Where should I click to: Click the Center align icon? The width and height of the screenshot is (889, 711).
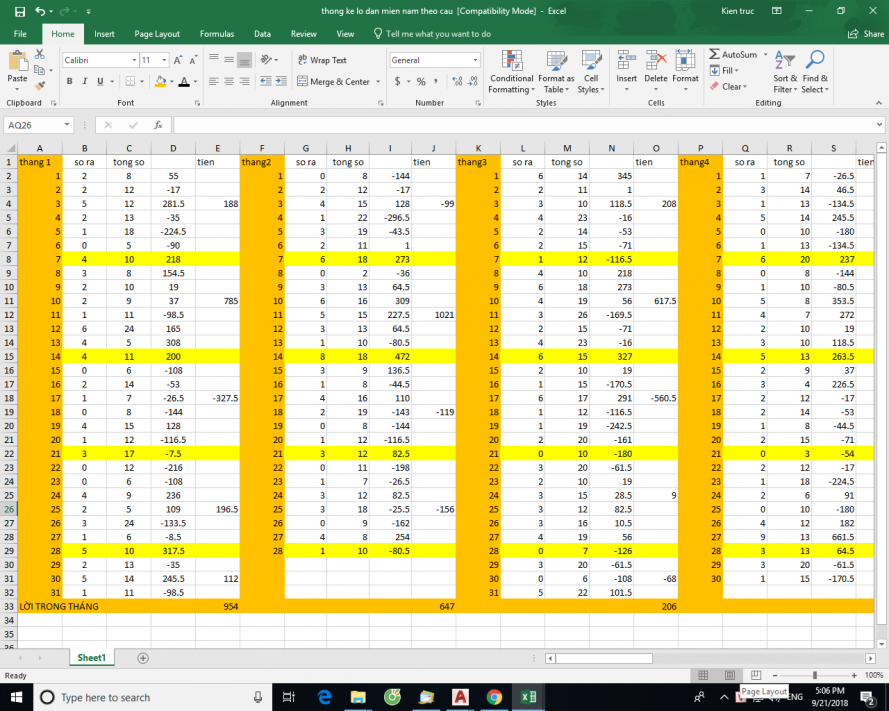[x=229, y=82]
